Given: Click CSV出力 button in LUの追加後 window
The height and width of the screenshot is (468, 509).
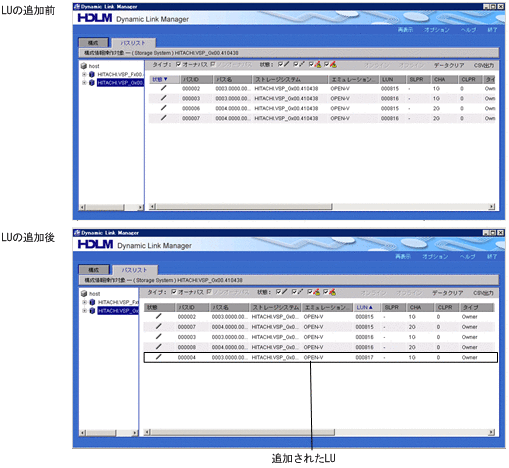Looking at the screenshot, I should (483, 293).
